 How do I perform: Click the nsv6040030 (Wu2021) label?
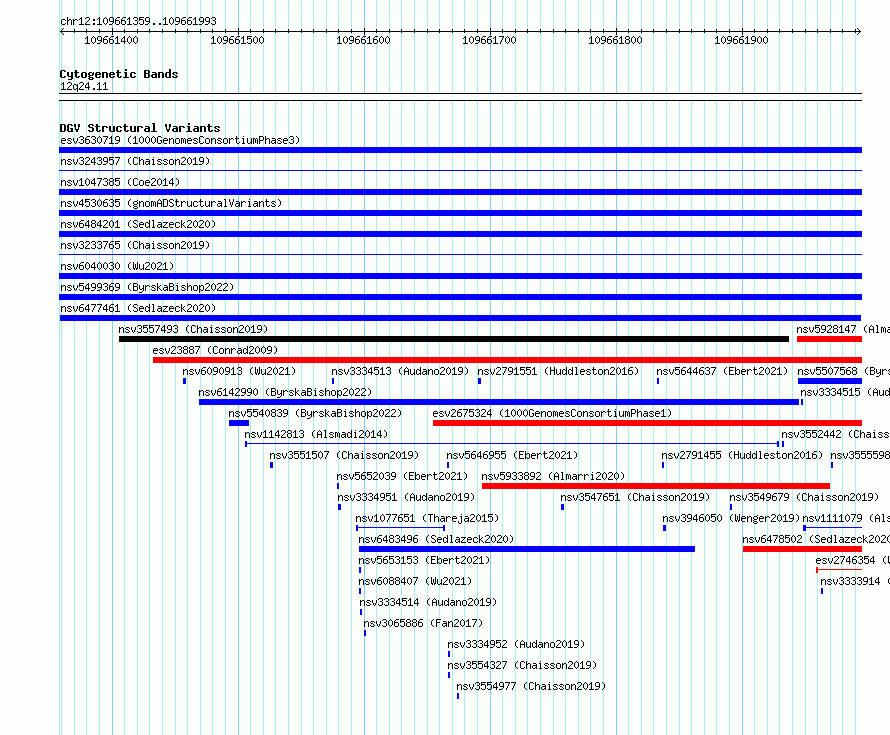tap(117, 266)
